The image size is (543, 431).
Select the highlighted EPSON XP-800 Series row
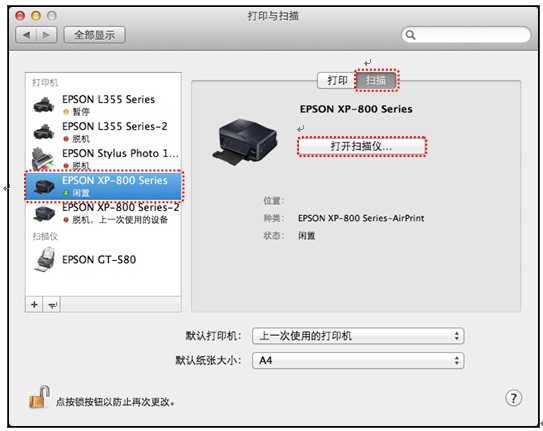tap(104, 186)
